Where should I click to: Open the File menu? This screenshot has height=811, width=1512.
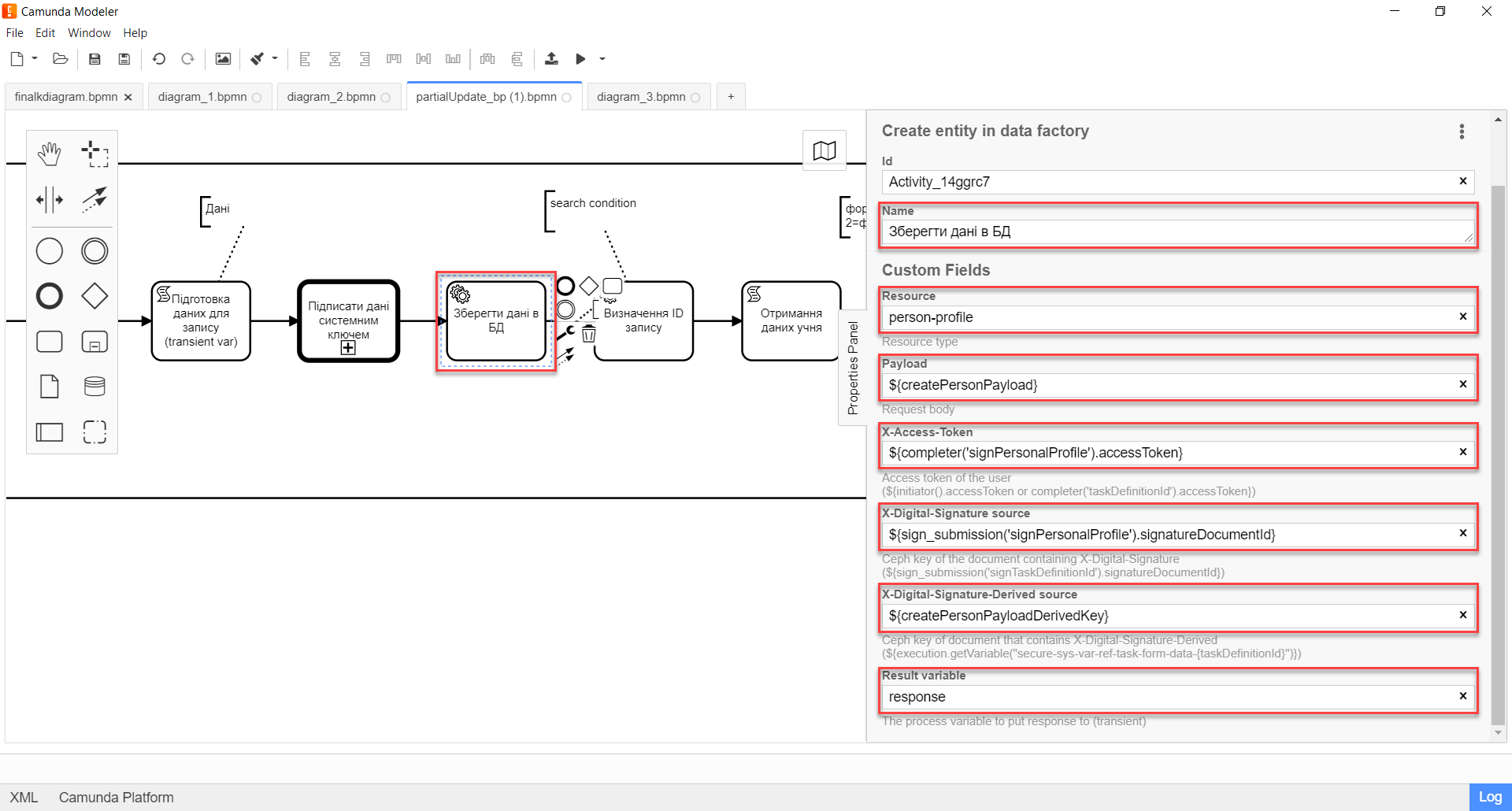click(x=15, y=33)
